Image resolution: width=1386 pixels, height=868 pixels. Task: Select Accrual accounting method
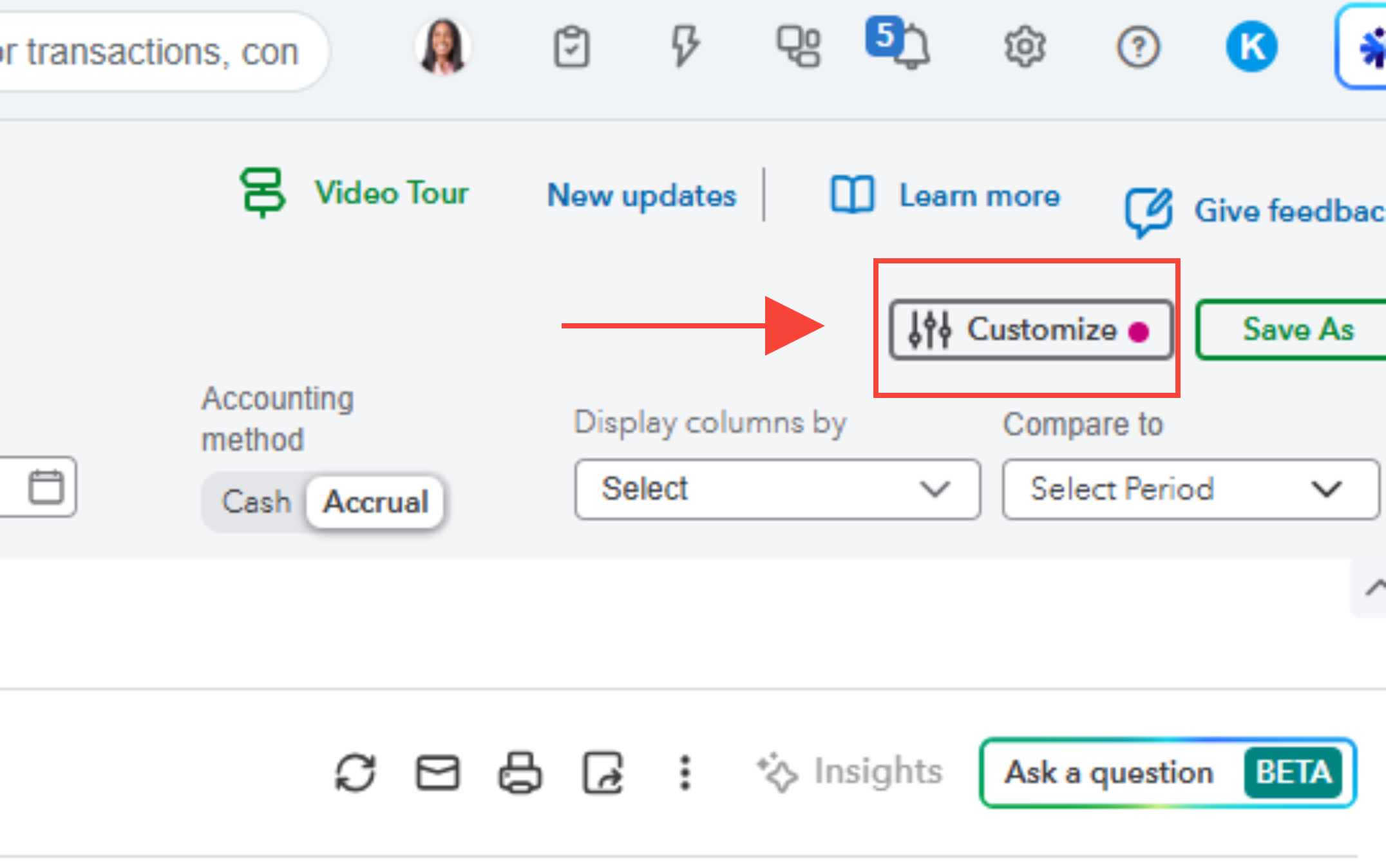click(376, 502)
